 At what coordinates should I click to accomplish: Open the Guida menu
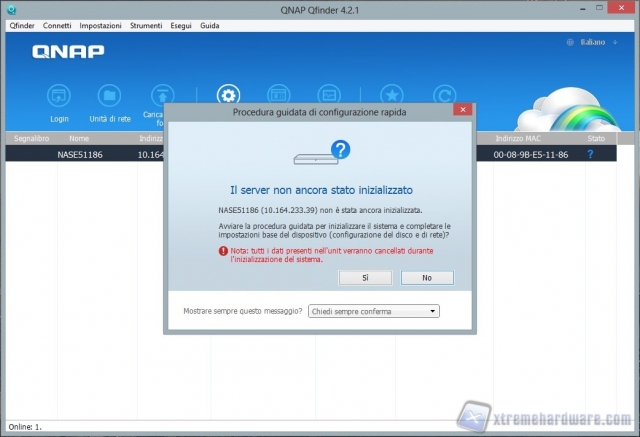point(210,24)
